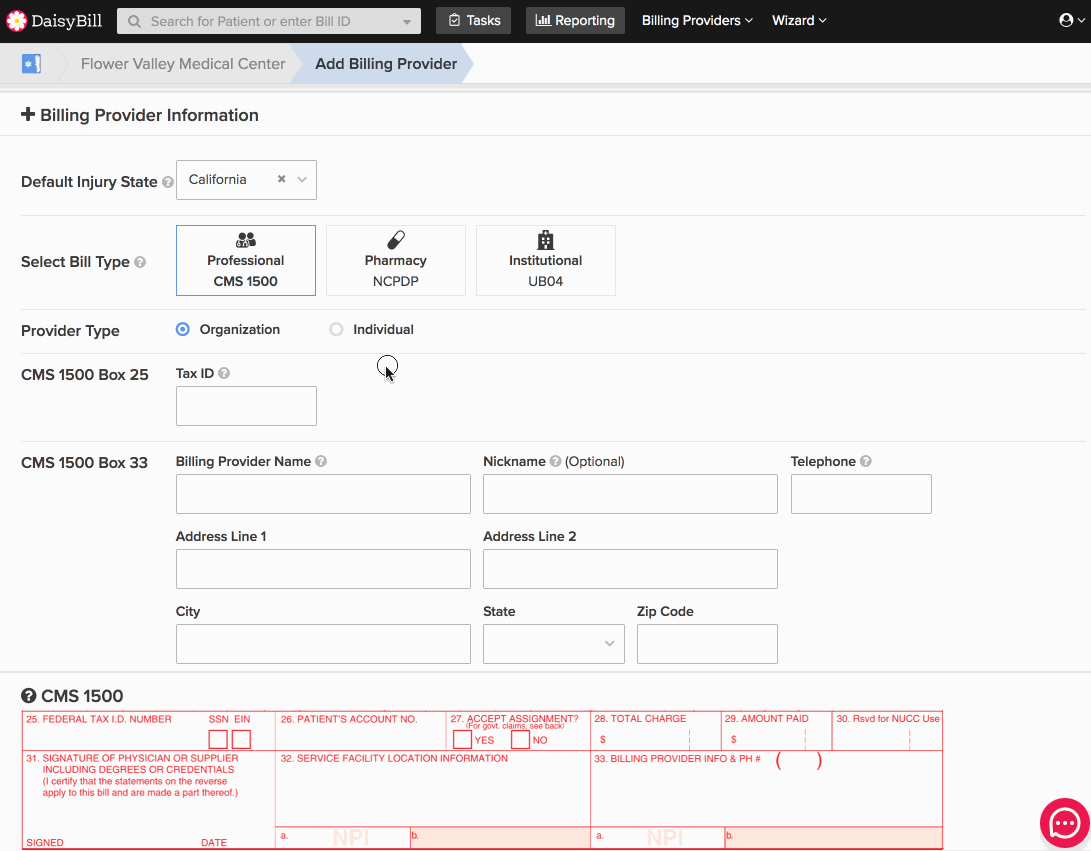Click help icon beside Select Bill Type
This screenshot has height=851, width=1091.
point(140,262)
